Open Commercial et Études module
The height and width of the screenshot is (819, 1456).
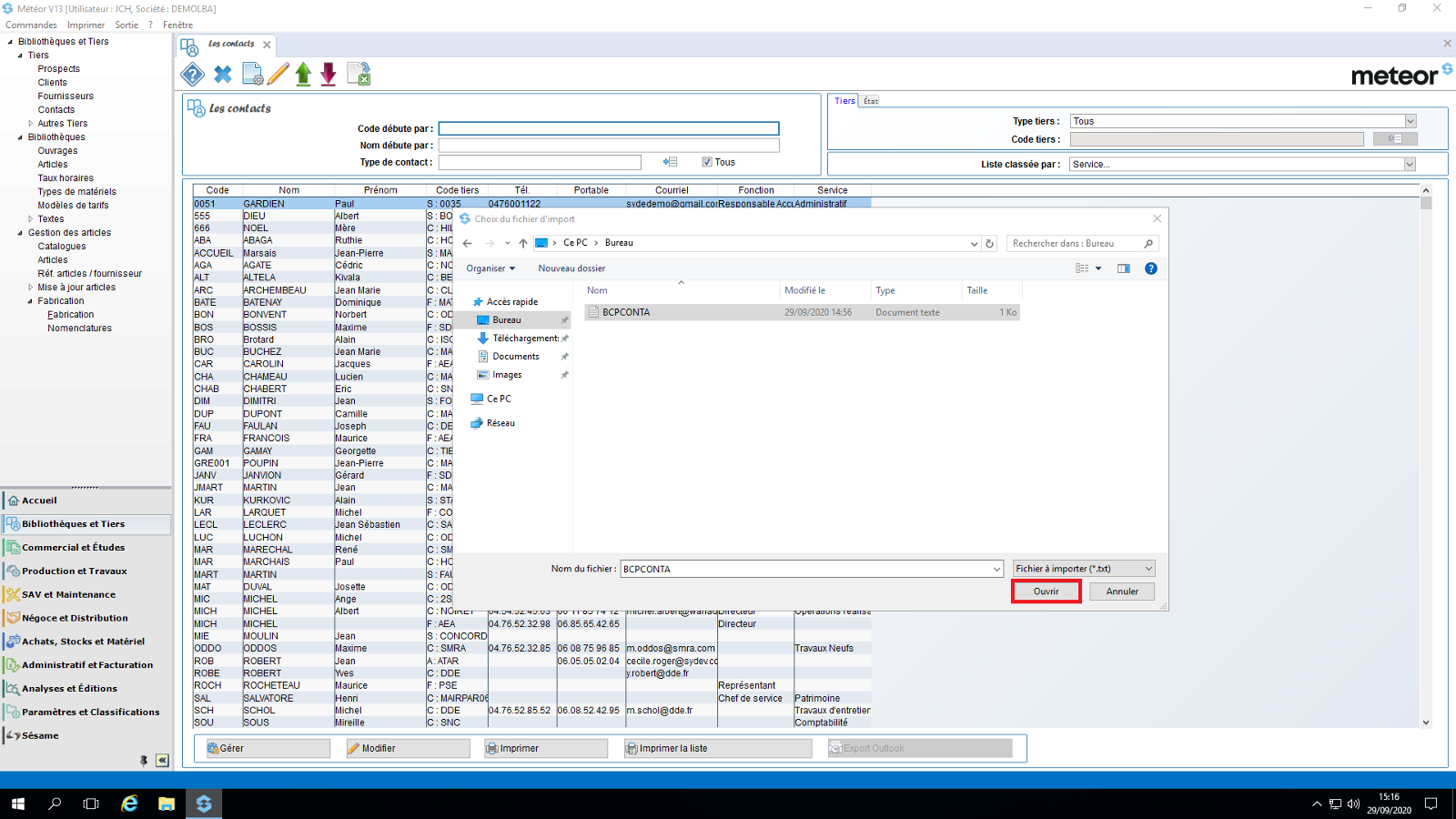tap(74, 548)
